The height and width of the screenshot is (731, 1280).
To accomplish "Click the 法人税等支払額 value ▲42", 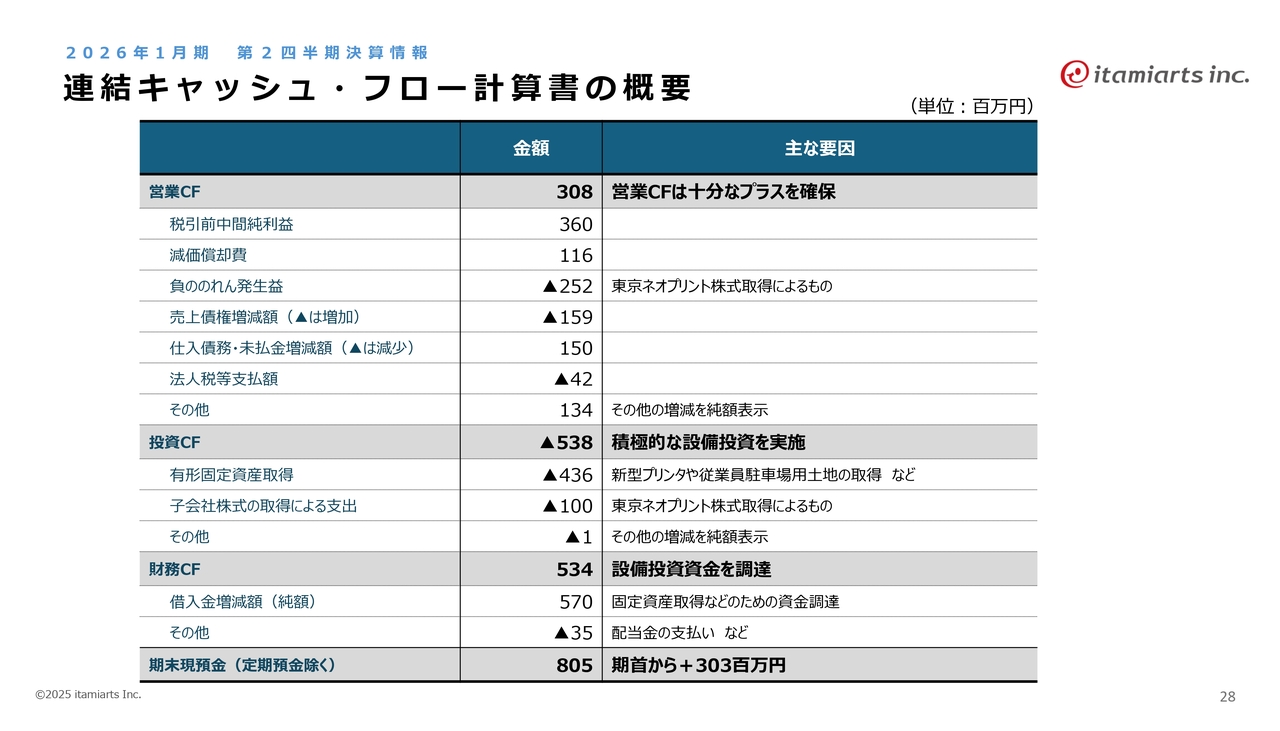I will click(x=573, y=379).
